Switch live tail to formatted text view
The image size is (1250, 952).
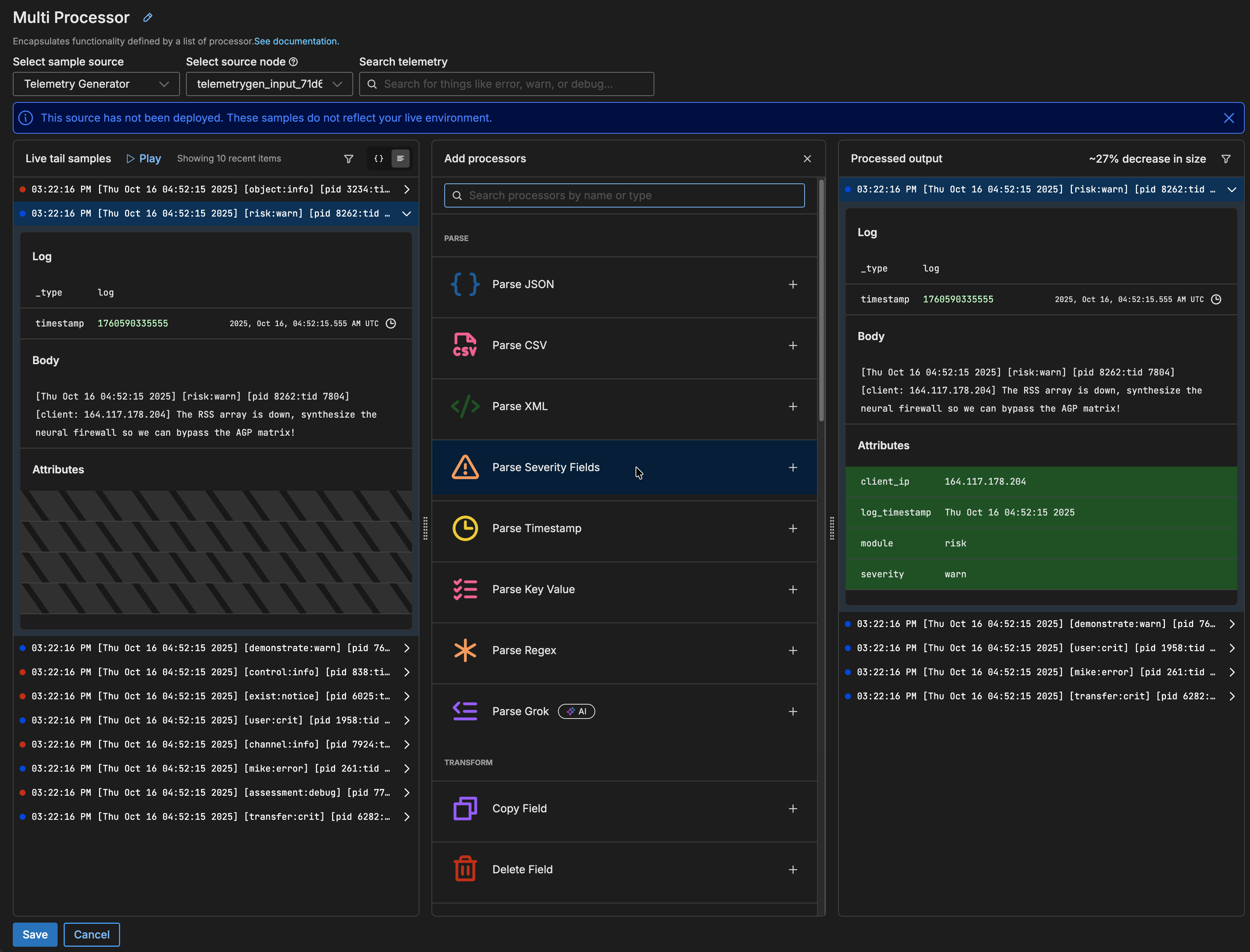pyautogui.click(x=400, y=159)
